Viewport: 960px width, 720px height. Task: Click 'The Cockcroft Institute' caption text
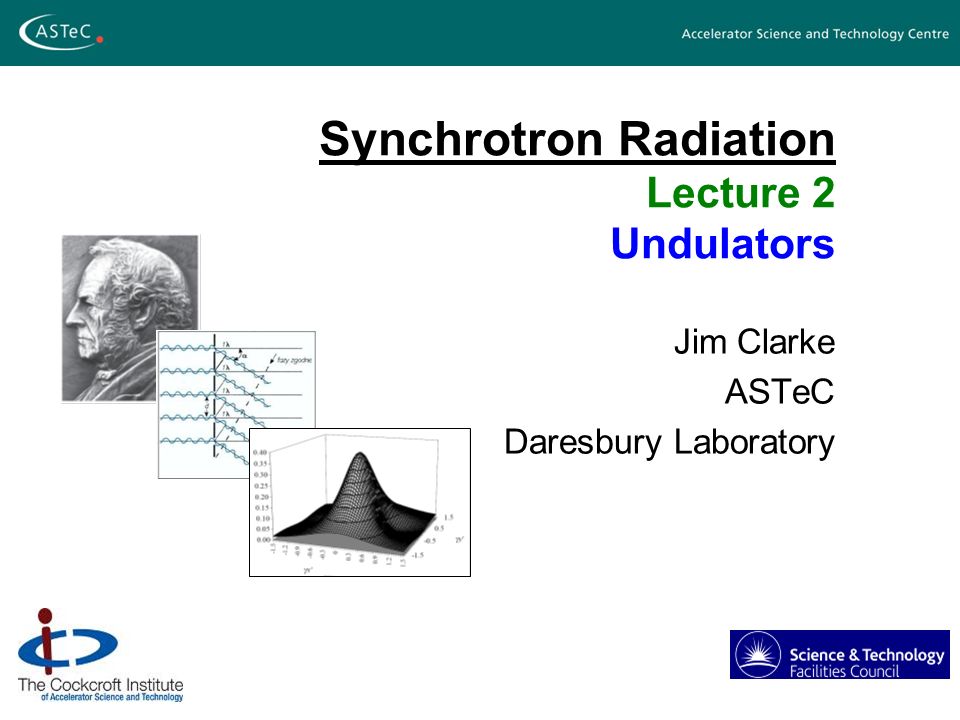pyautogui.click(x=100, y=684)
